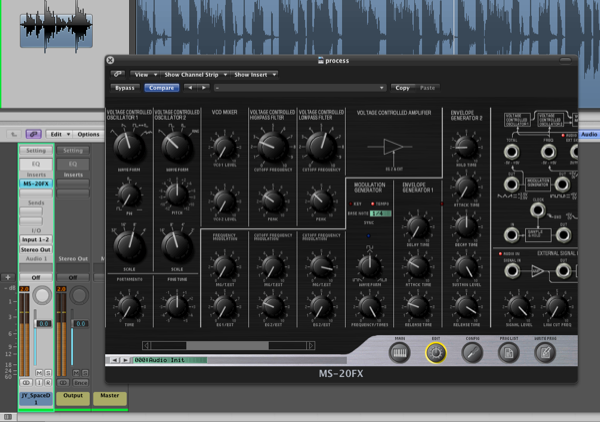Click the purple link icon in mixer toolbar
Viewport: 600px width, 422px height.
[x=33, y=134]
